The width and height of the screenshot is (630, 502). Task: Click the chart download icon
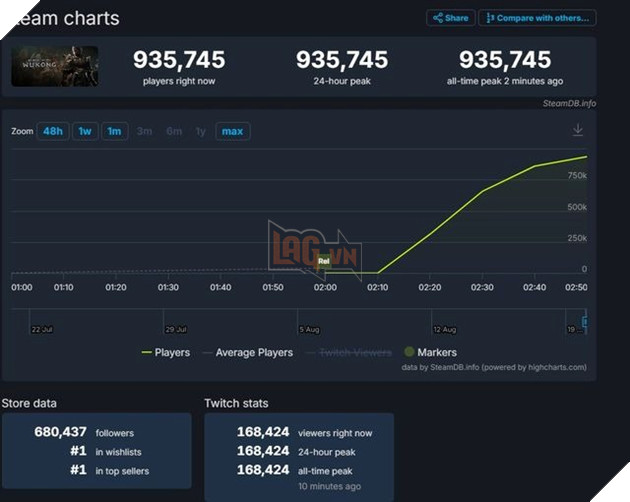578,130
